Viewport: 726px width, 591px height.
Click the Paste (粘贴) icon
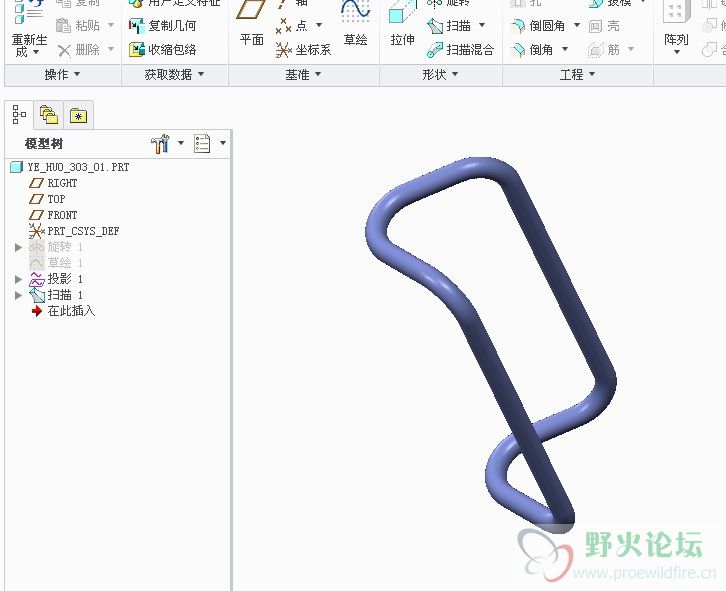(x=63, y=25)
